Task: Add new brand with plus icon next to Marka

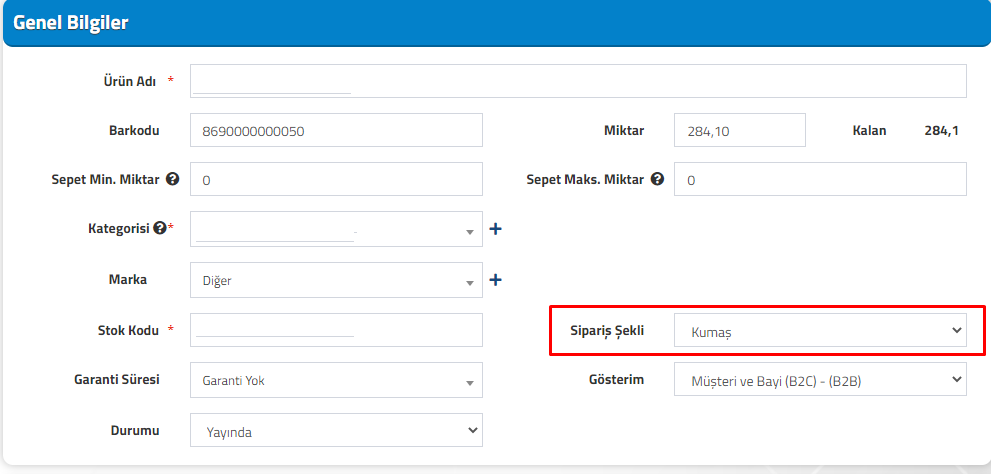Action: tap(496, 279)
